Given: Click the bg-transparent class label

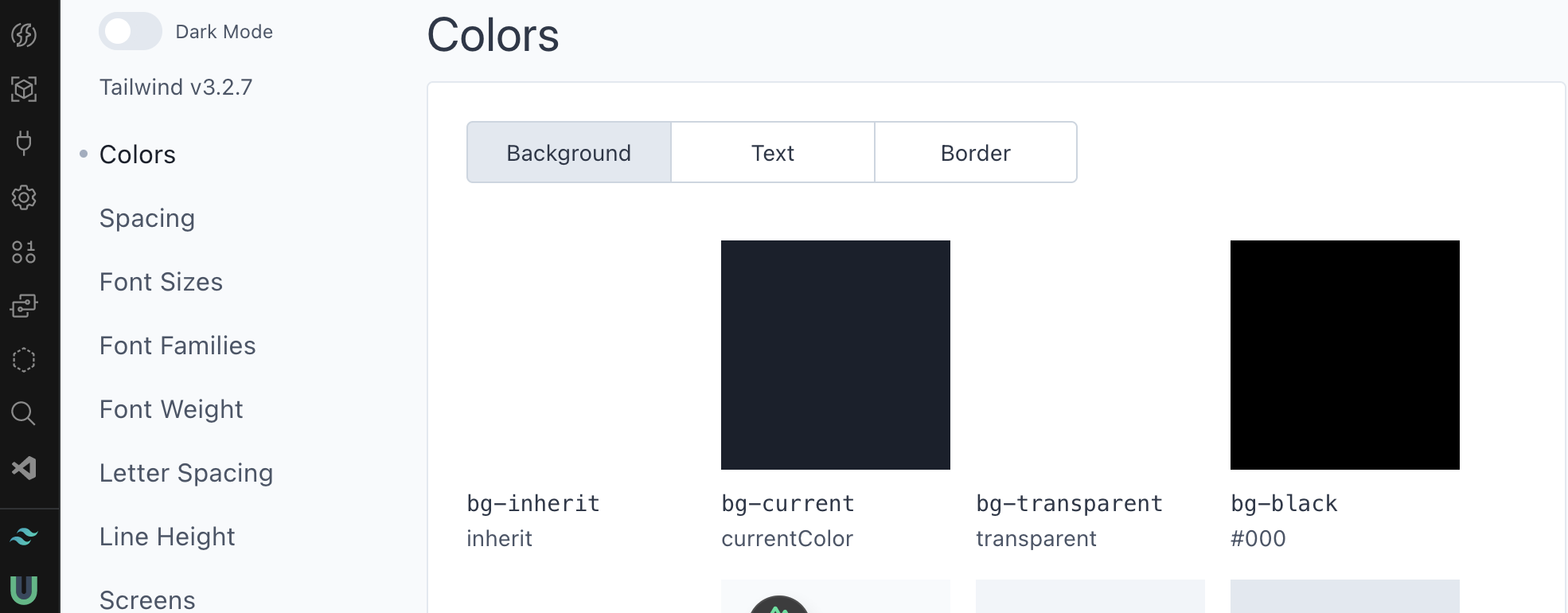Looking at the screenshot, I should (x=1069, y=503).
